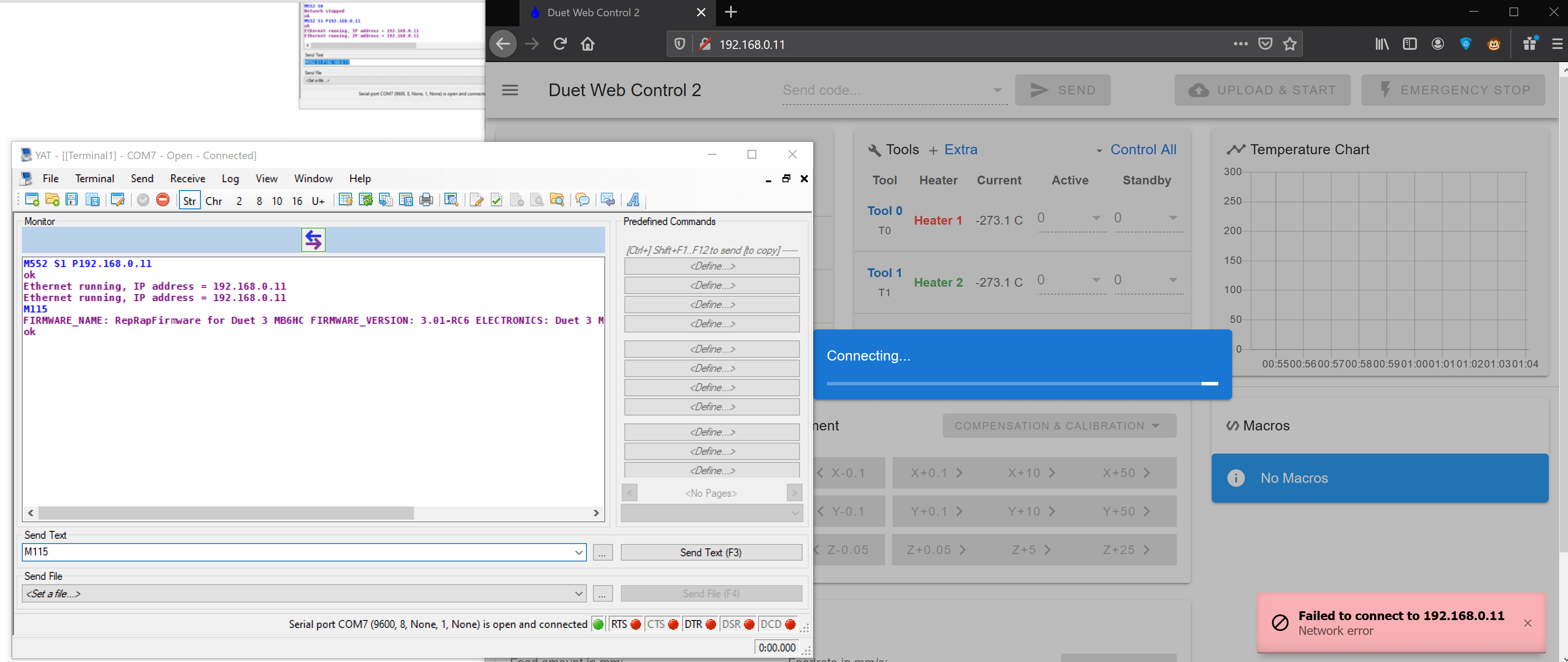Image resolution: width=1568 pixels, height=662 pixels.
Task: Open Compensation & Calibration dropdown
Action: [1058, 426]
